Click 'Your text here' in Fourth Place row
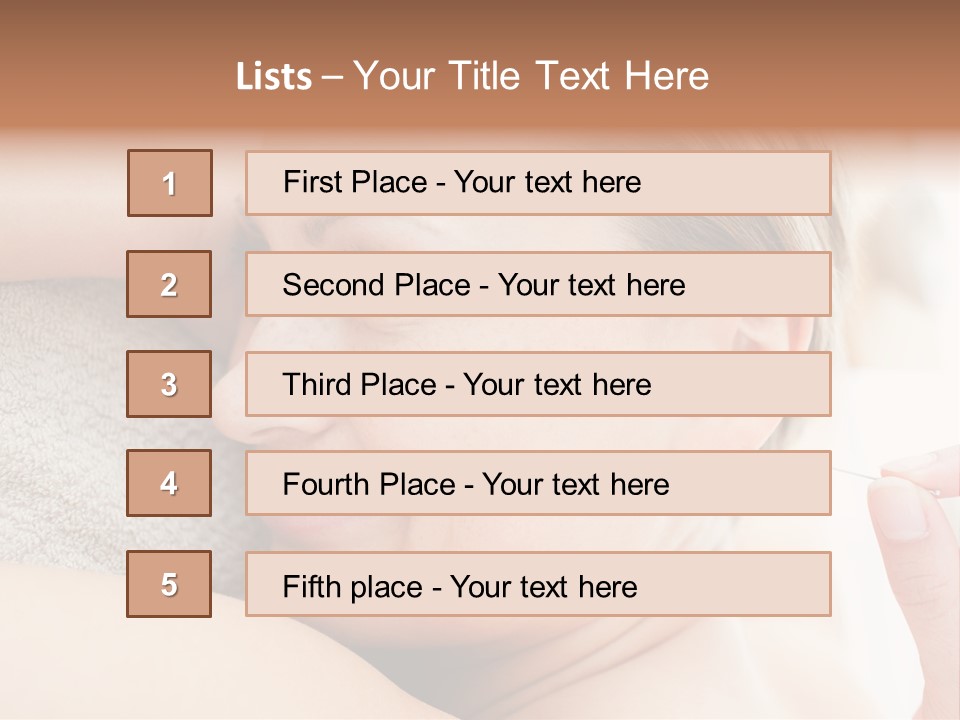The image size is (960, 720). click(575, 485)
